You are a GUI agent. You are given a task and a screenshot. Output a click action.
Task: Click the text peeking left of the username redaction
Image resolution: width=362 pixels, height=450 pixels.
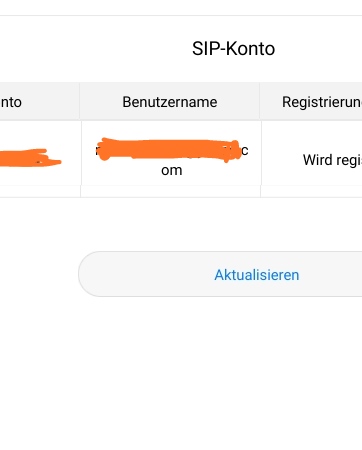96,150
